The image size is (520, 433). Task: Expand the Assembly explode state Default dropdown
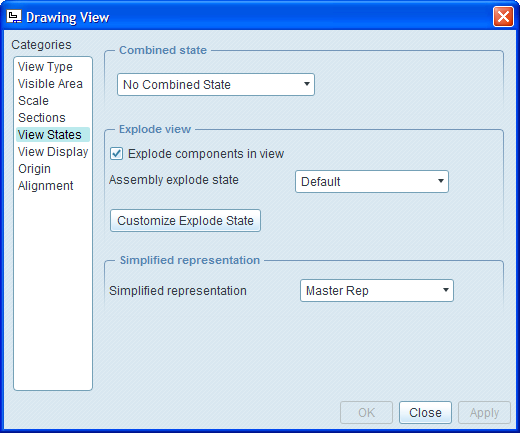coord(372,182)
